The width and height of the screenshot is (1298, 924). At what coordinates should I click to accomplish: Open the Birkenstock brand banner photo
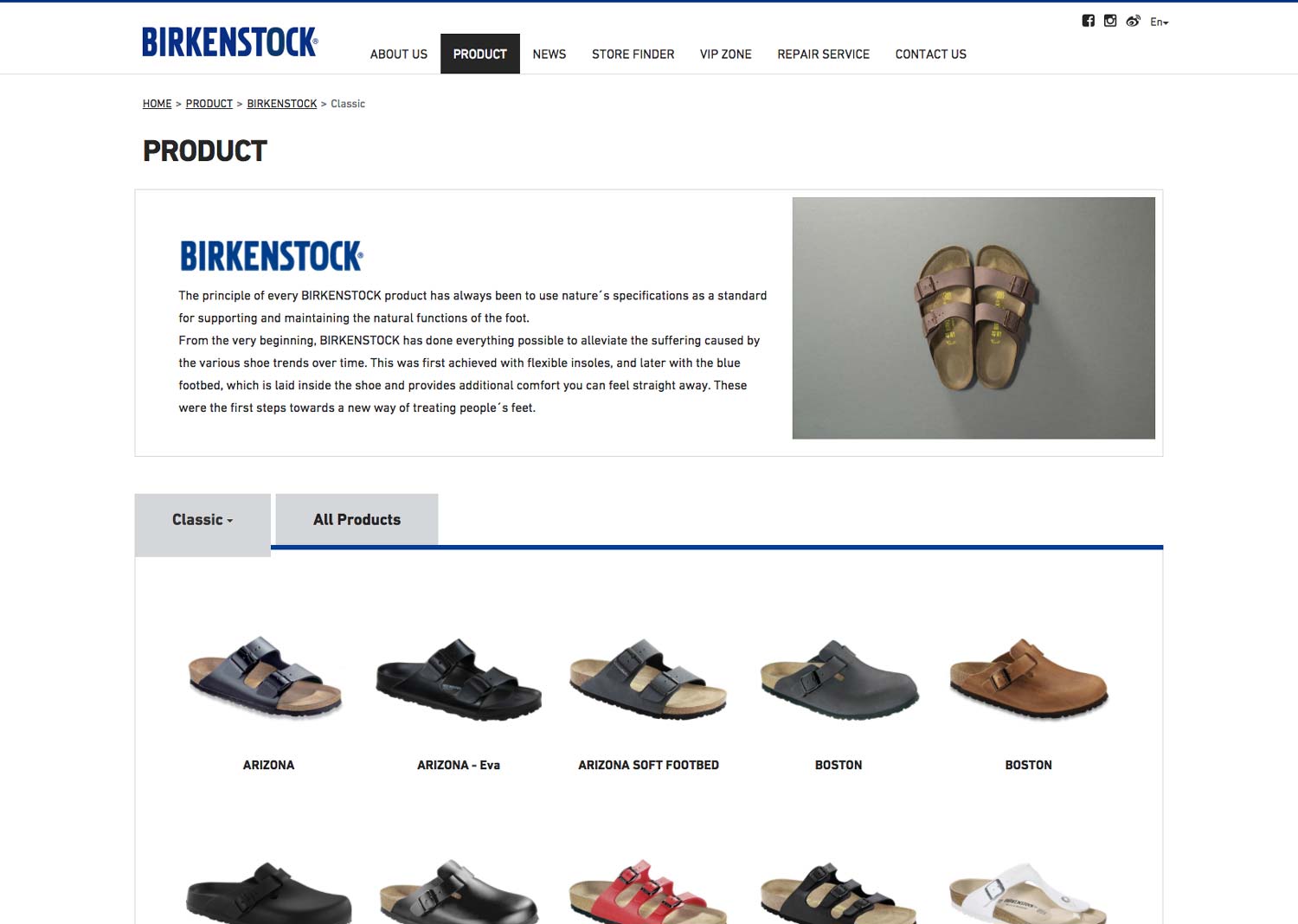coord(973,318)
